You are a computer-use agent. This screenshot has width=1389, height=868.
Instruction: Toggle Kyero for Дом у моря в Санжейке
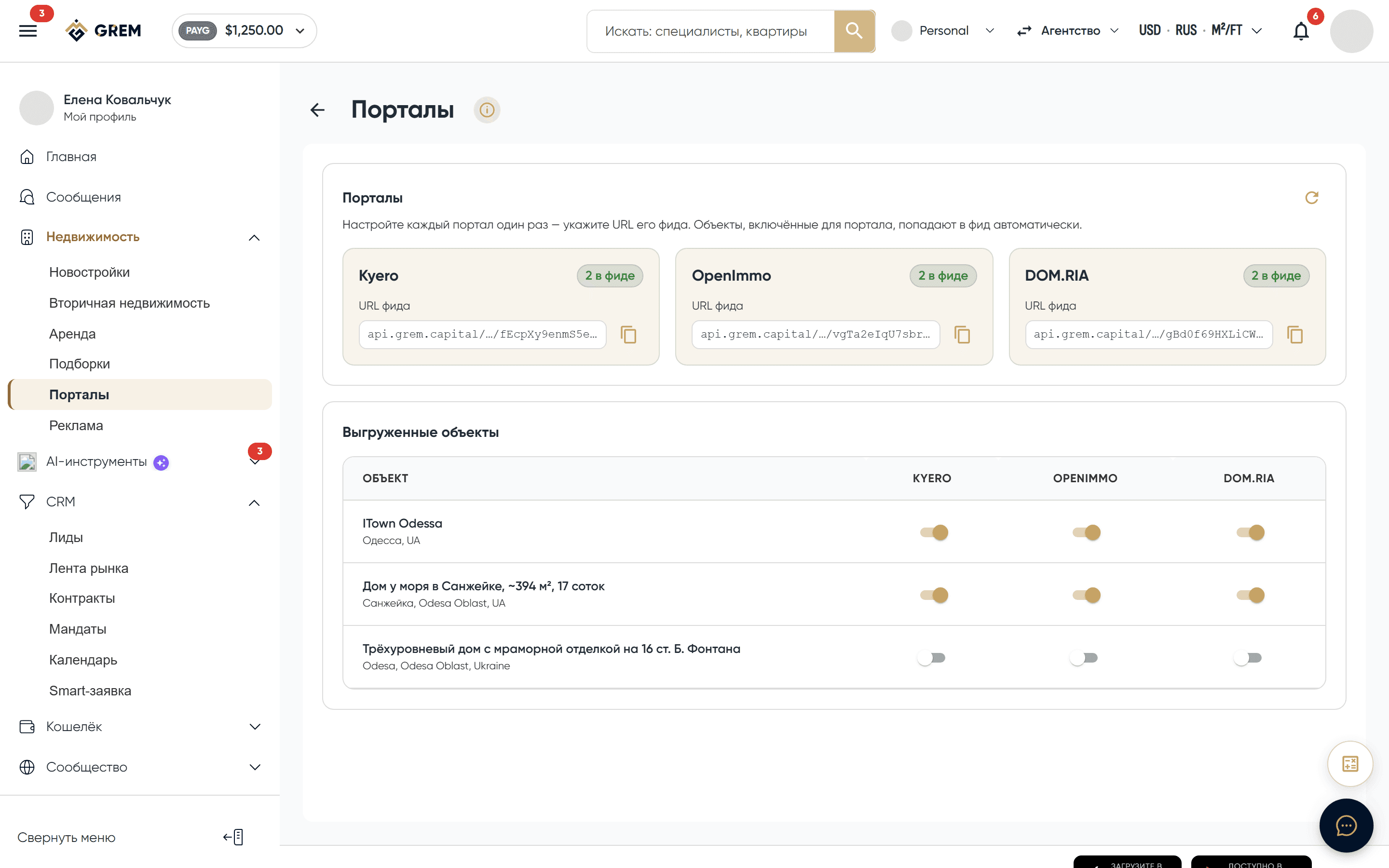[933, 595]
